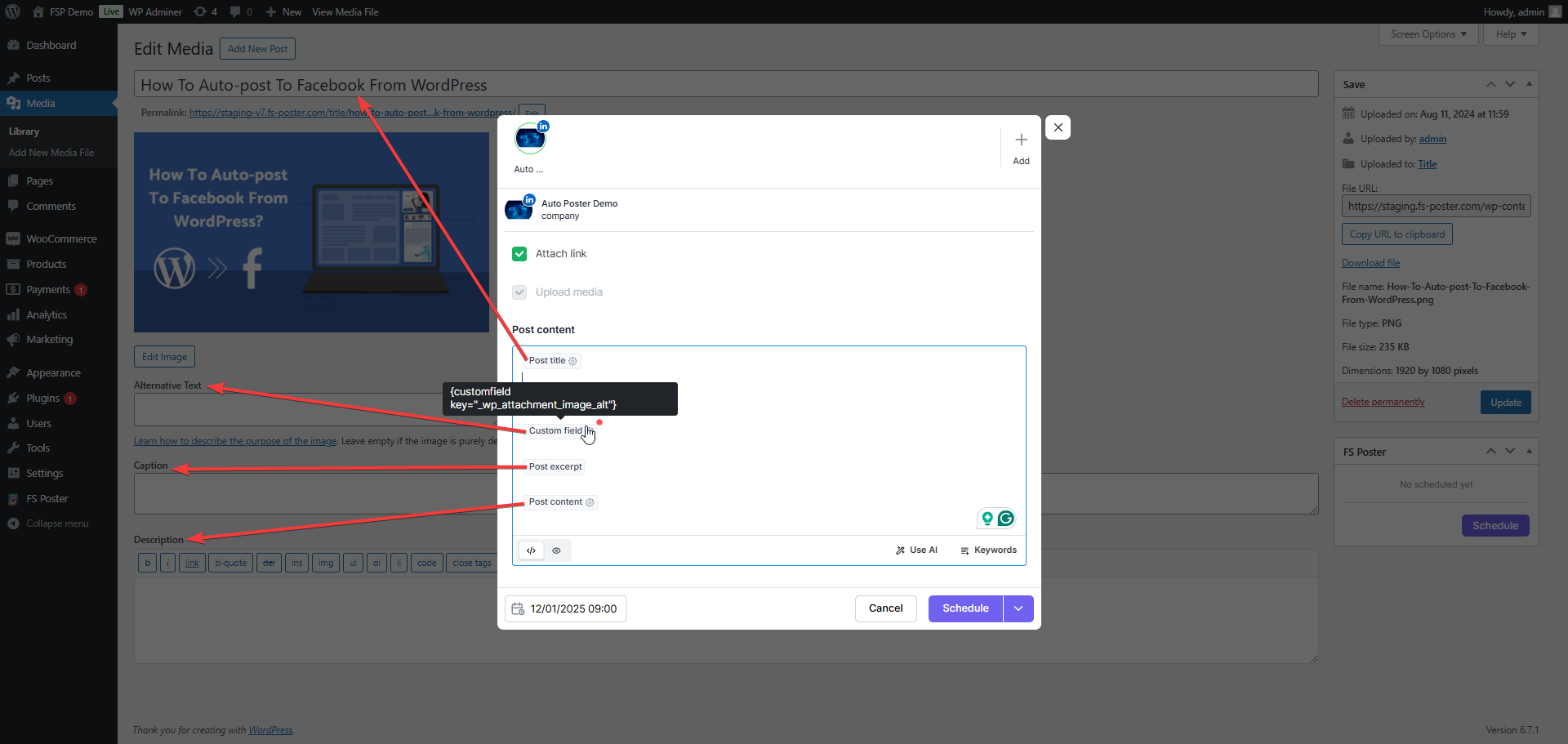Viewport: 1568px width, 744px height.
Task: Click the media title input field
Action: click(726, 84)
